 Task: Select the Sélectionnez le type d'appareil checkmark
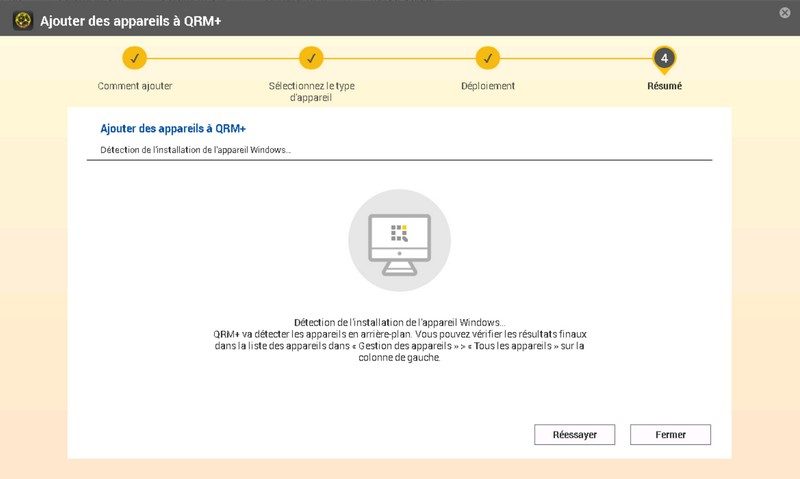pos(311,58)
